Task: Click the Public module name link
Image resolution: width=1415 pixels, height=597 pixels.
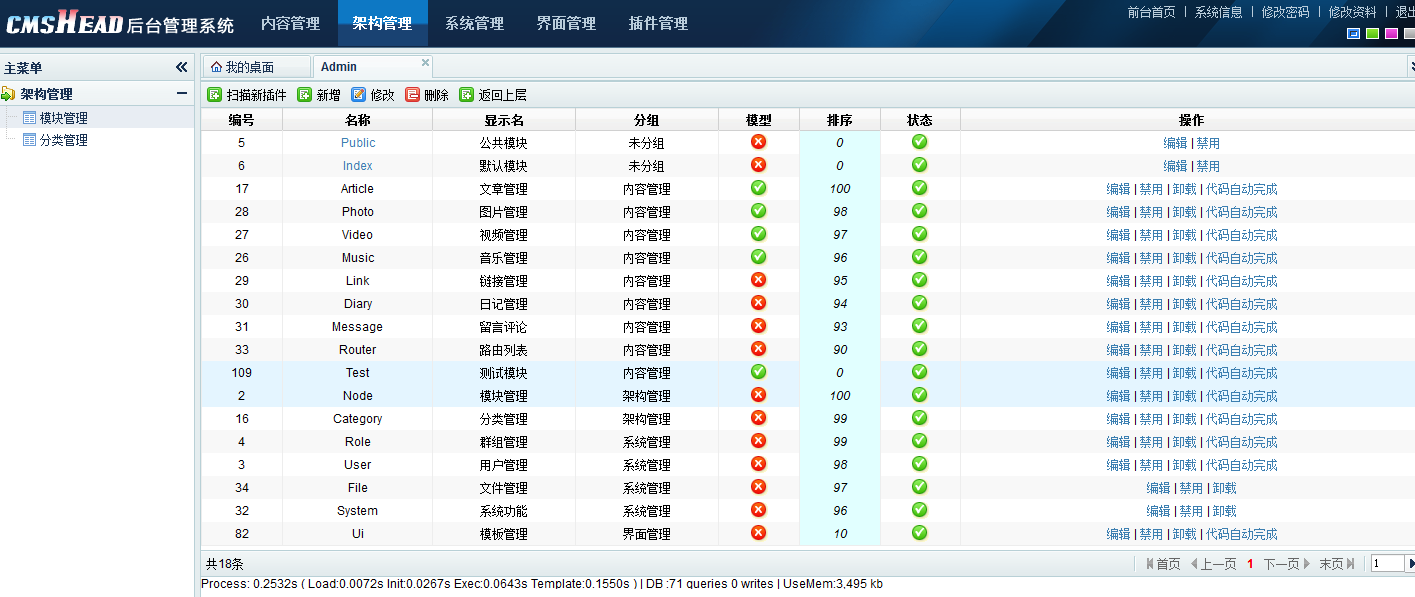Action: point(358,143)
